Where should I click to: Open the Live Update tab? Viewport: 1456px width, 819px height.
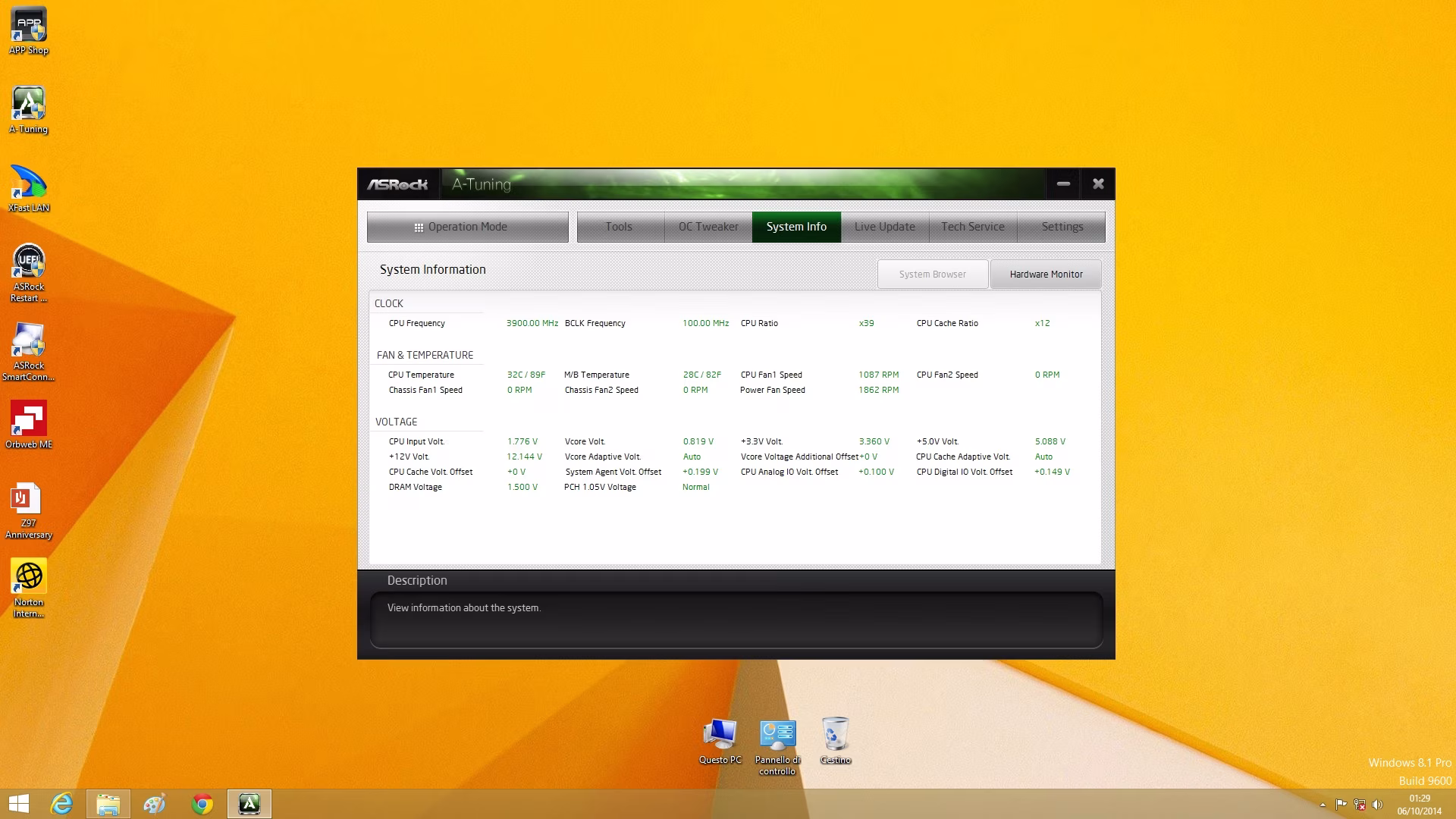885,227
